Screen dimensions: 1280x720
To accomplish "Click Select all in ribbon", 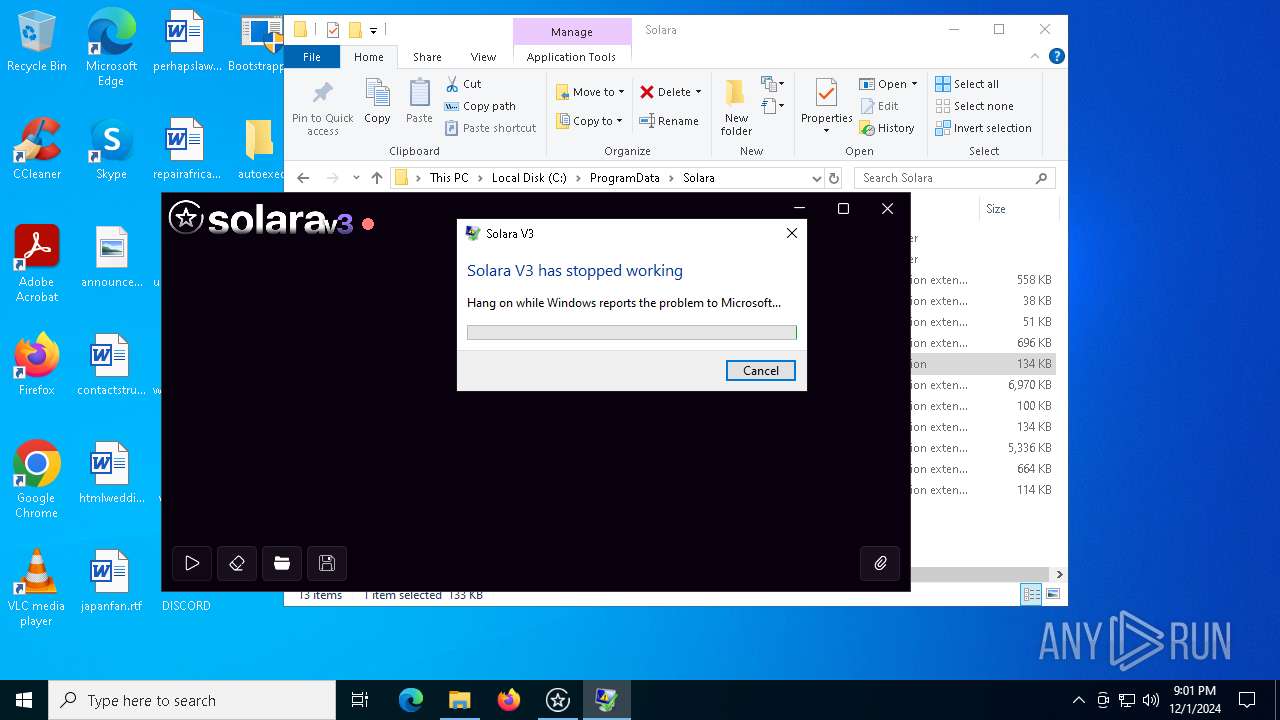I will pyautogui.click(x=967, y=84).
